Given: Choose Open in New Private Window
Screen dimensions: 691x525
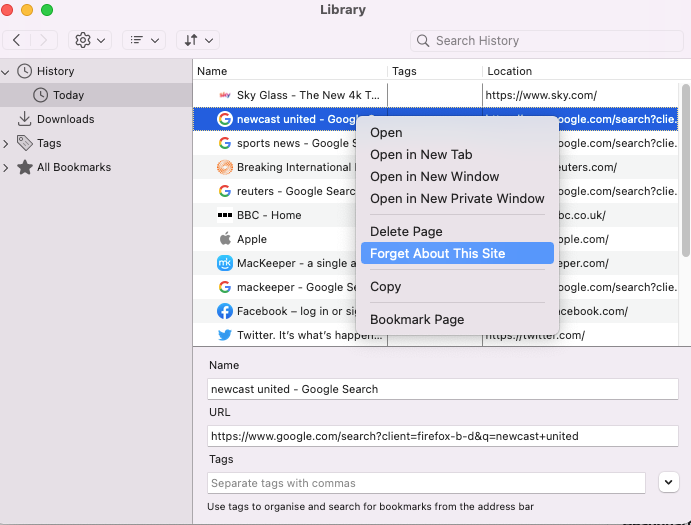Looking at the screenshot, I should pyautogui.click(x=457, y=199).
